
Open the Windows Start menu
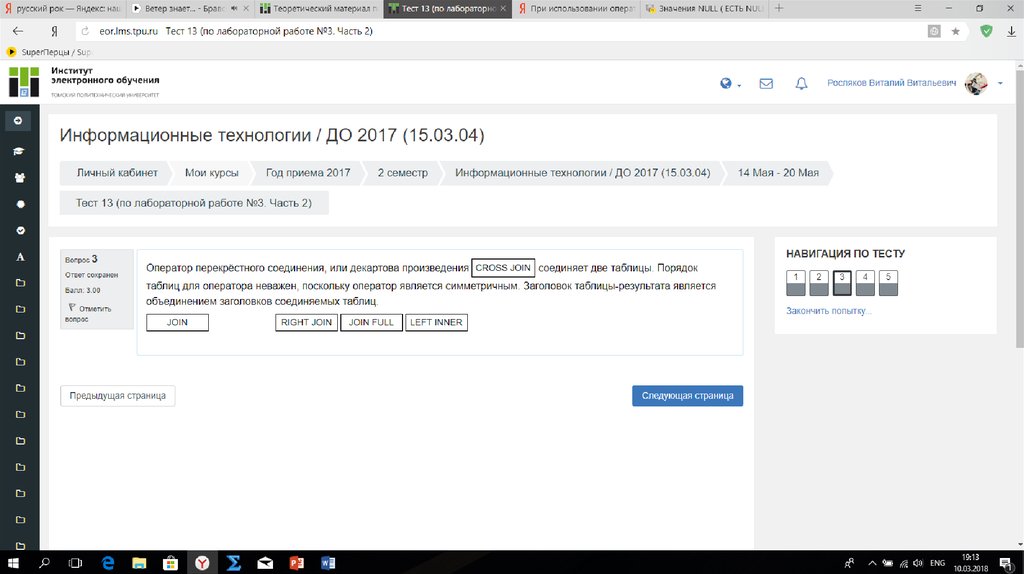tap(13, 562)
